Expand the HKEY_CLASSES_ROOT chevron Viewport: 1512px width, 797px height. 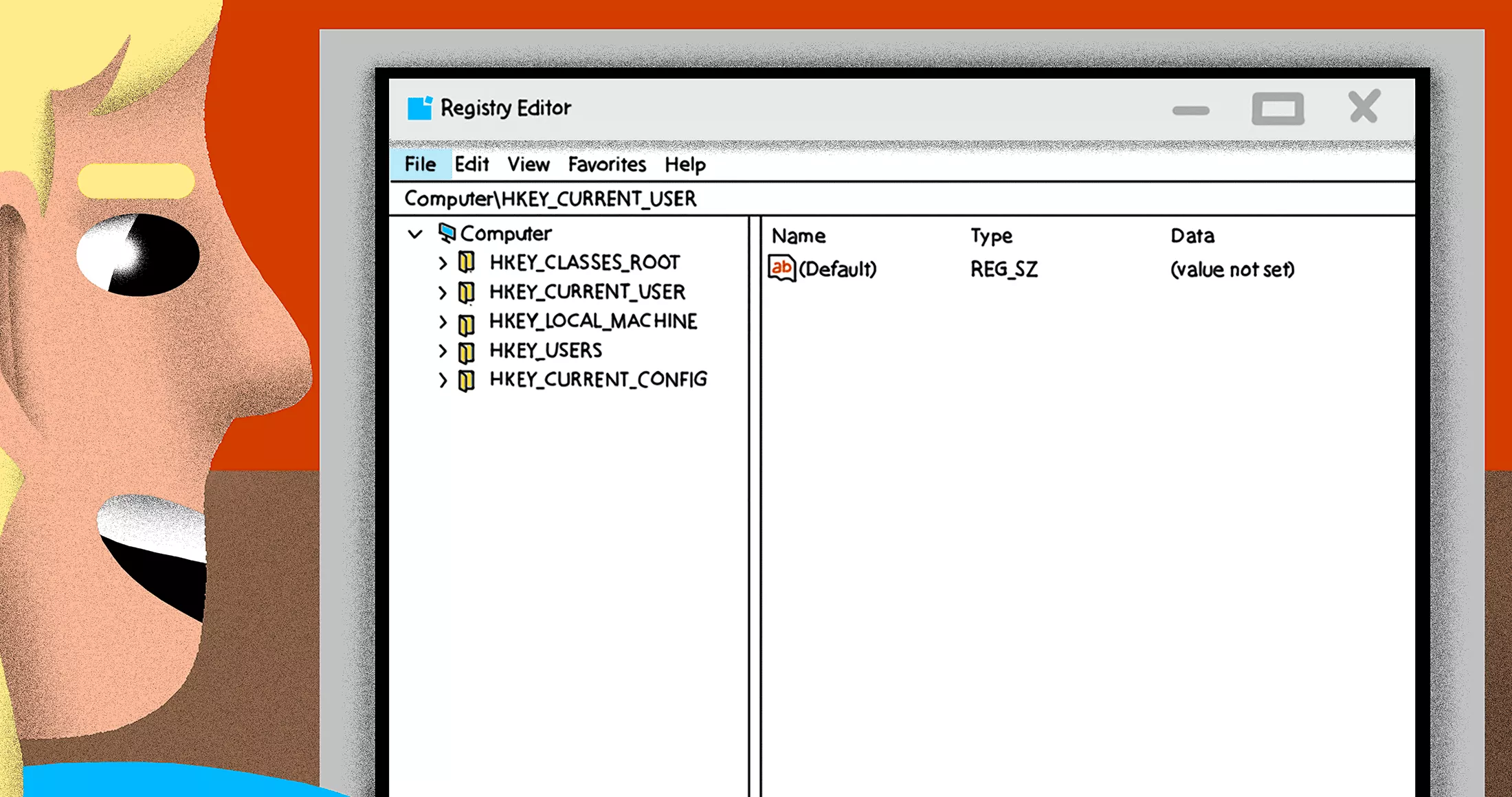point(443,262)
